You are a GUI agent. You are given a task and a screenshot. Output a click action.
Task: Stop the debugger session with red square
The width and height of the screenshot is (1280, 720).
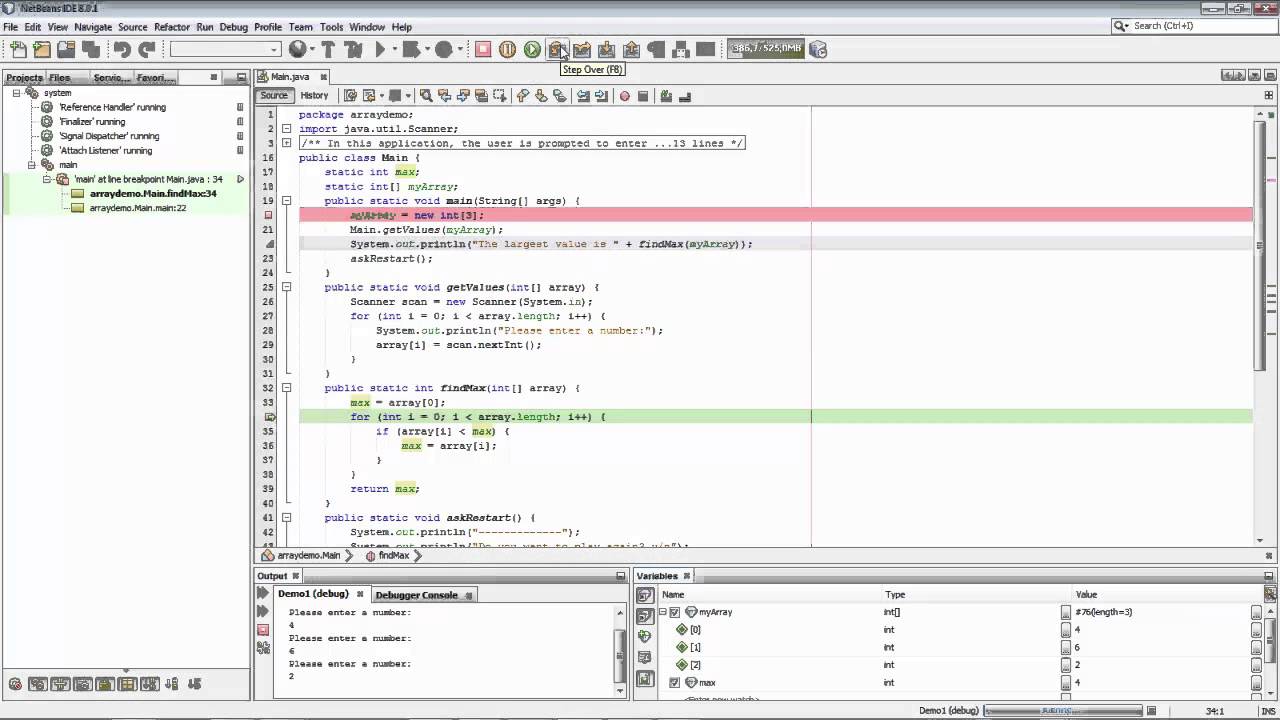[483, 49]
